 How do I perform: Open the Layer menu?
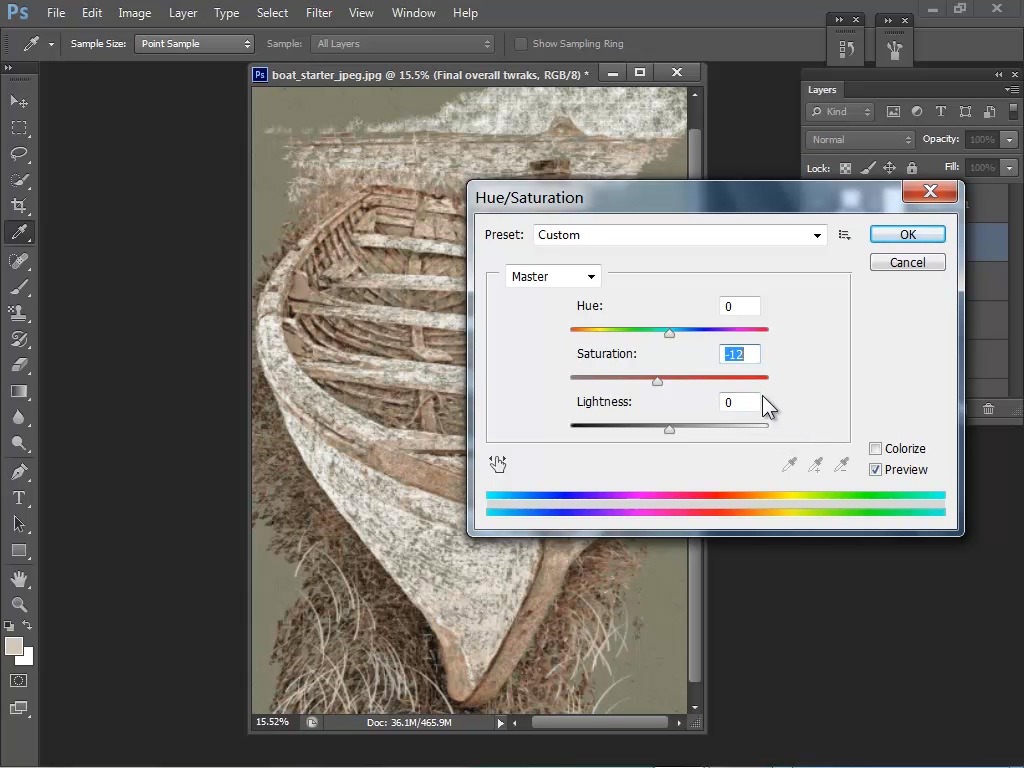click(183, 13)
